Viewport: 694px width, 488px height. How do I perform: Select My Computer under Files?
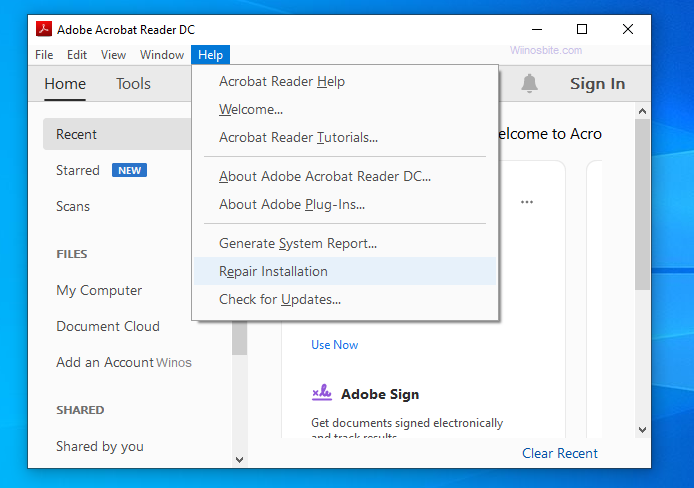click(x=99, y=290)
